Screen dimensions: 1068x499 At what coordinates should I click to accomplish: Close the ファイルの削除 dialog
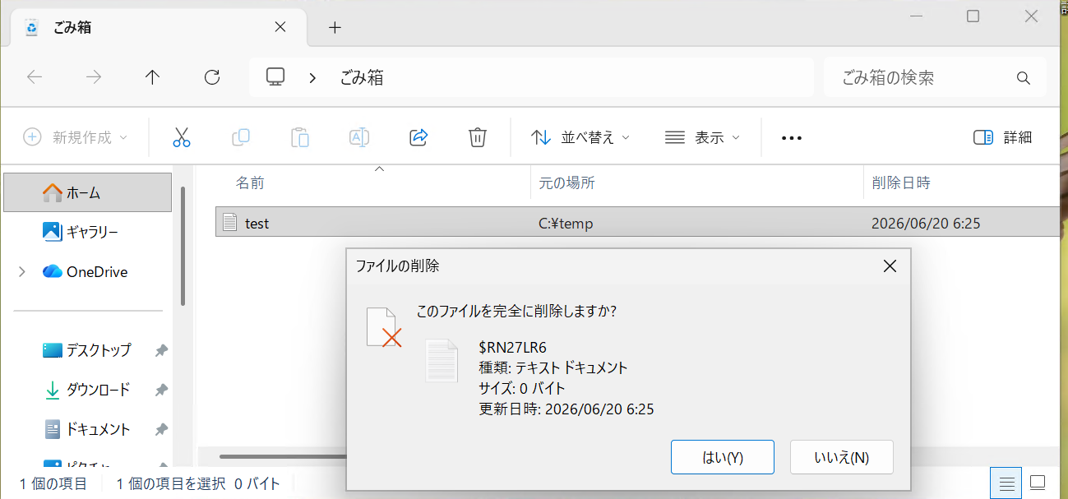coord(889,266)
